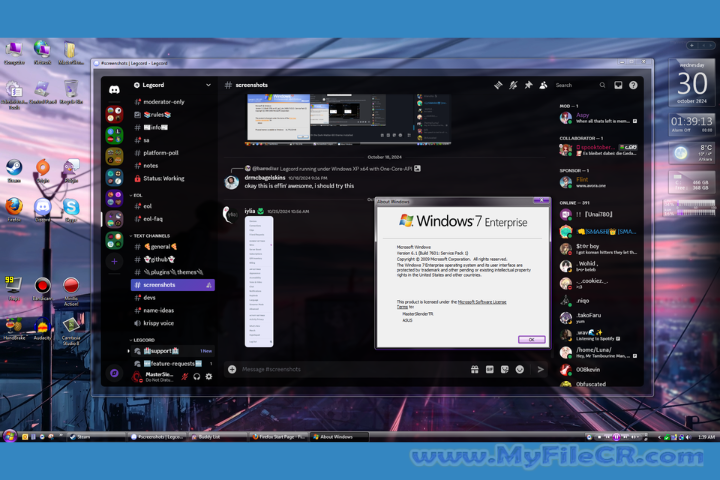Screen dimensions: 720x480
Task: Open the Inbox icon in header
Action: 618,85
